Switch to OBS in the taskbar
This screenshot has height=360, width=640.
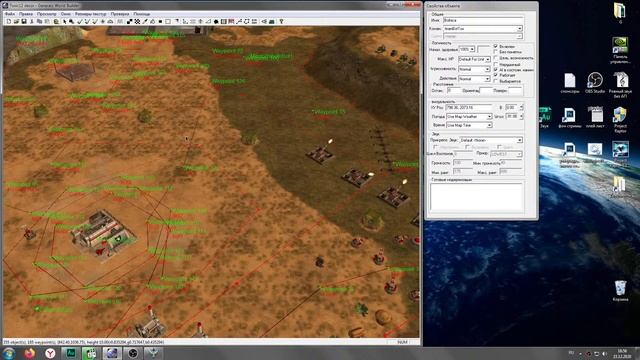pyautogui.click(x=133, y=353)
